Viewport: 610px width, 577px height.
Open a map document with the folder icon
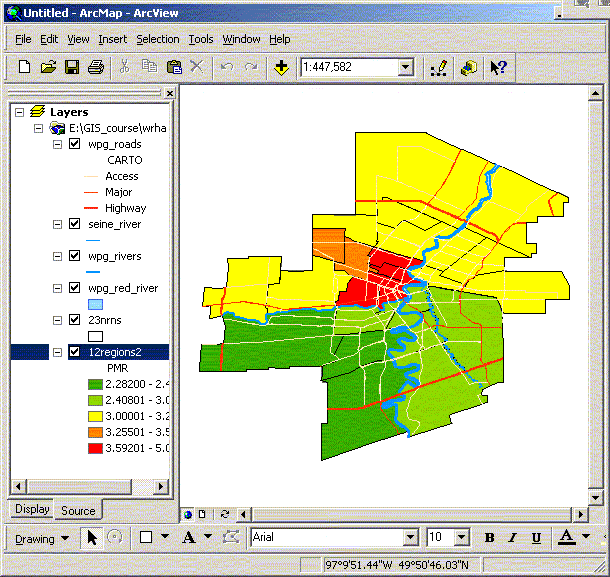[48, 68]
